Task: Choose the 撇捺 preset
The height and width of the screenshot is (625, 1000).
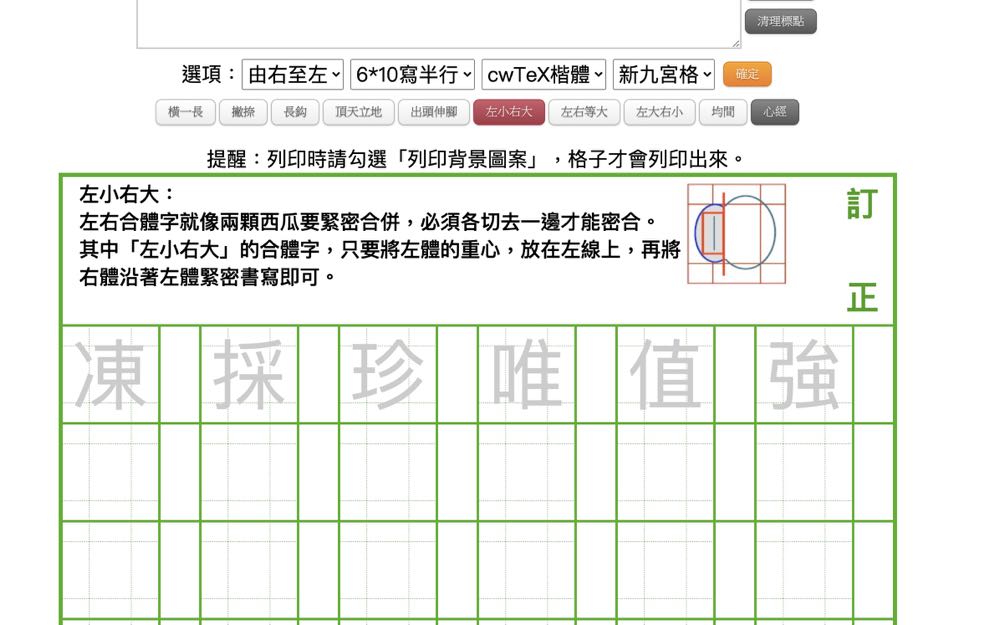Action: [x=243, y=112]
